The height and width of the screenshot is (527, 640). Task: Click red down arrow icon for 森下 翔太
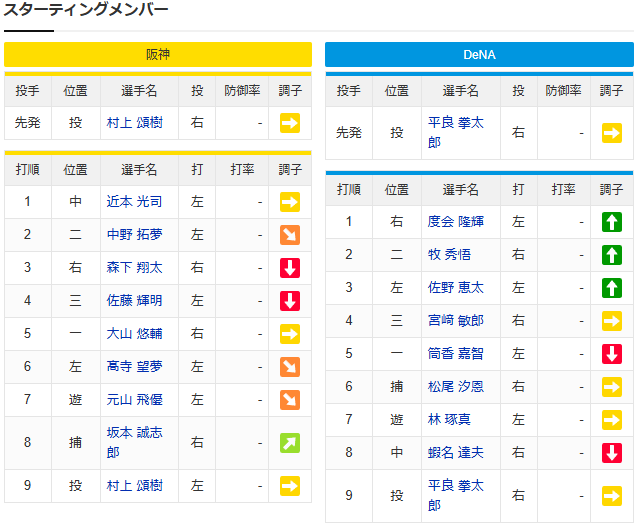pos(290,268)
